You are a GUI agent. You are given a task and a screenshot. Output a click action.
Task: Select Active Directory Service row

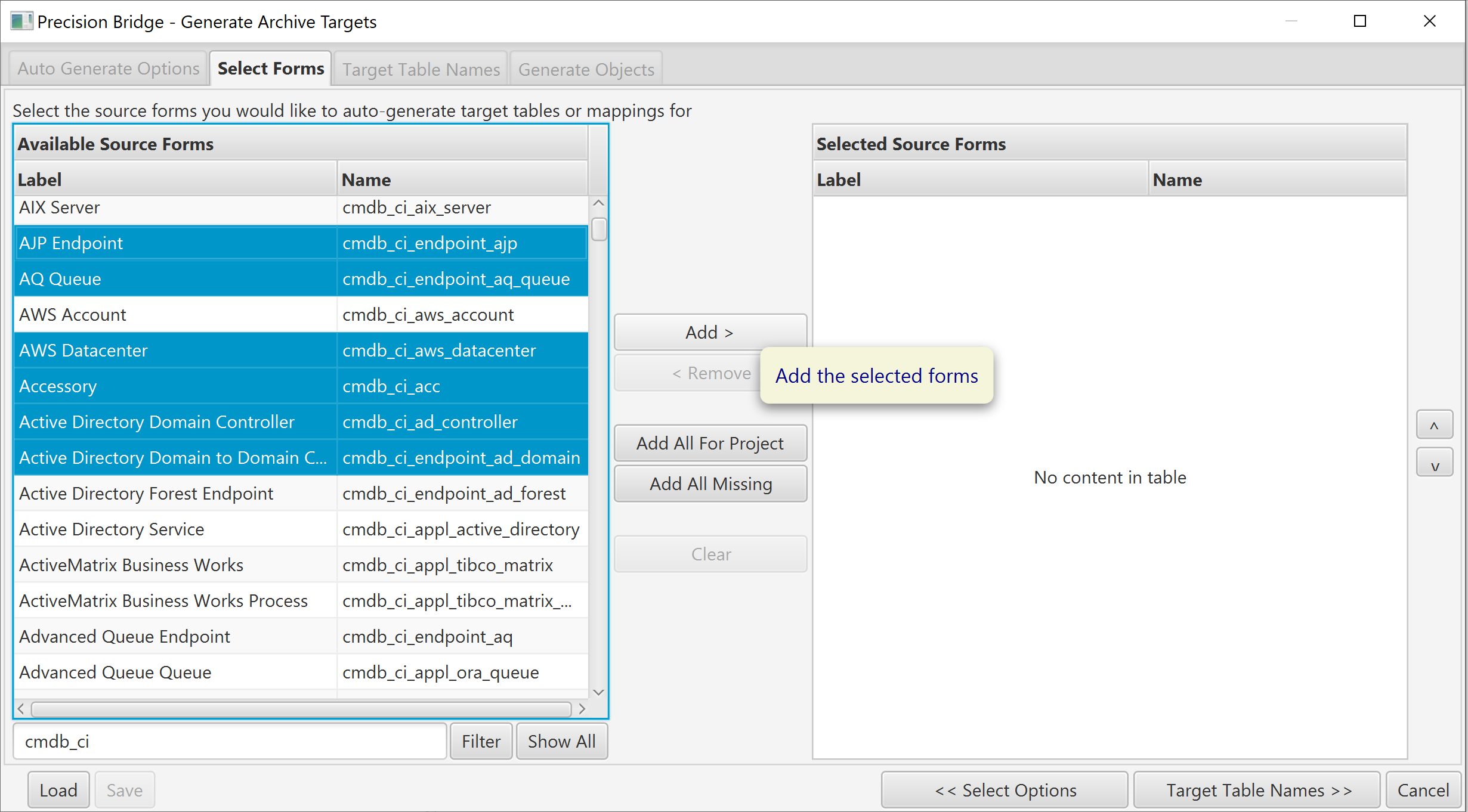tap(301, 529)
